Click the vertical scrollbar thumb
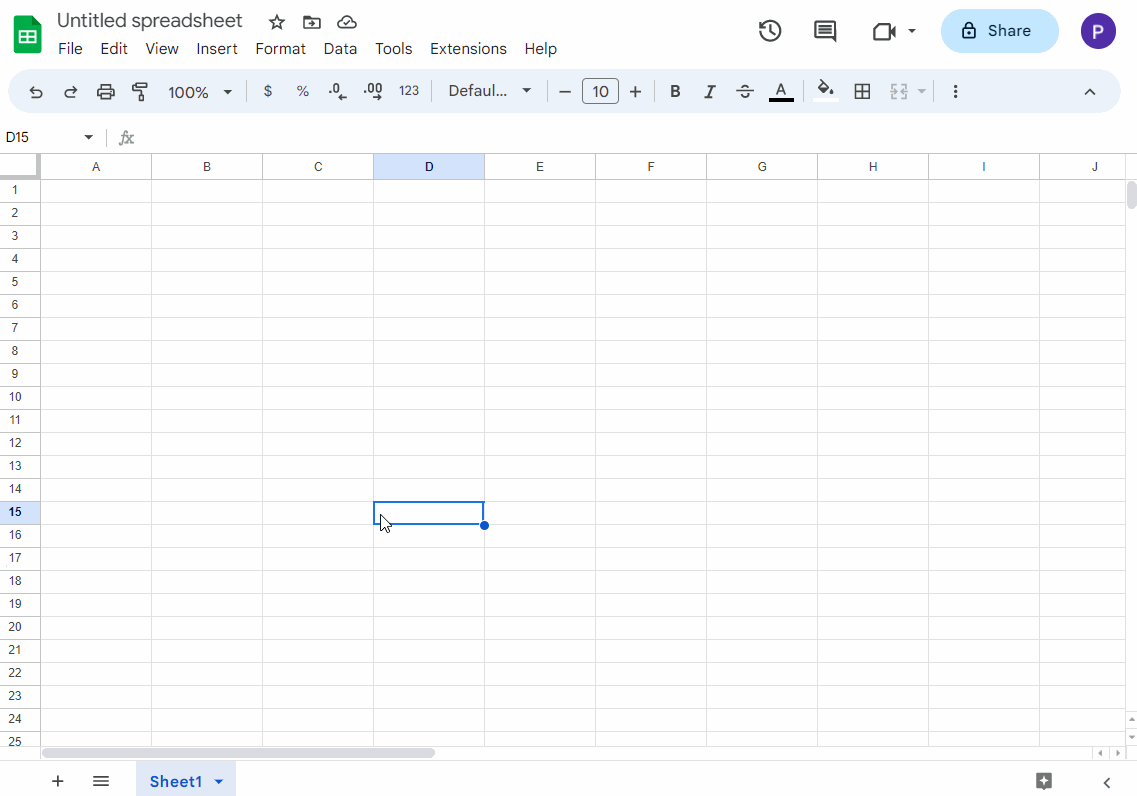1137x796 pixels. point(1131,195)
